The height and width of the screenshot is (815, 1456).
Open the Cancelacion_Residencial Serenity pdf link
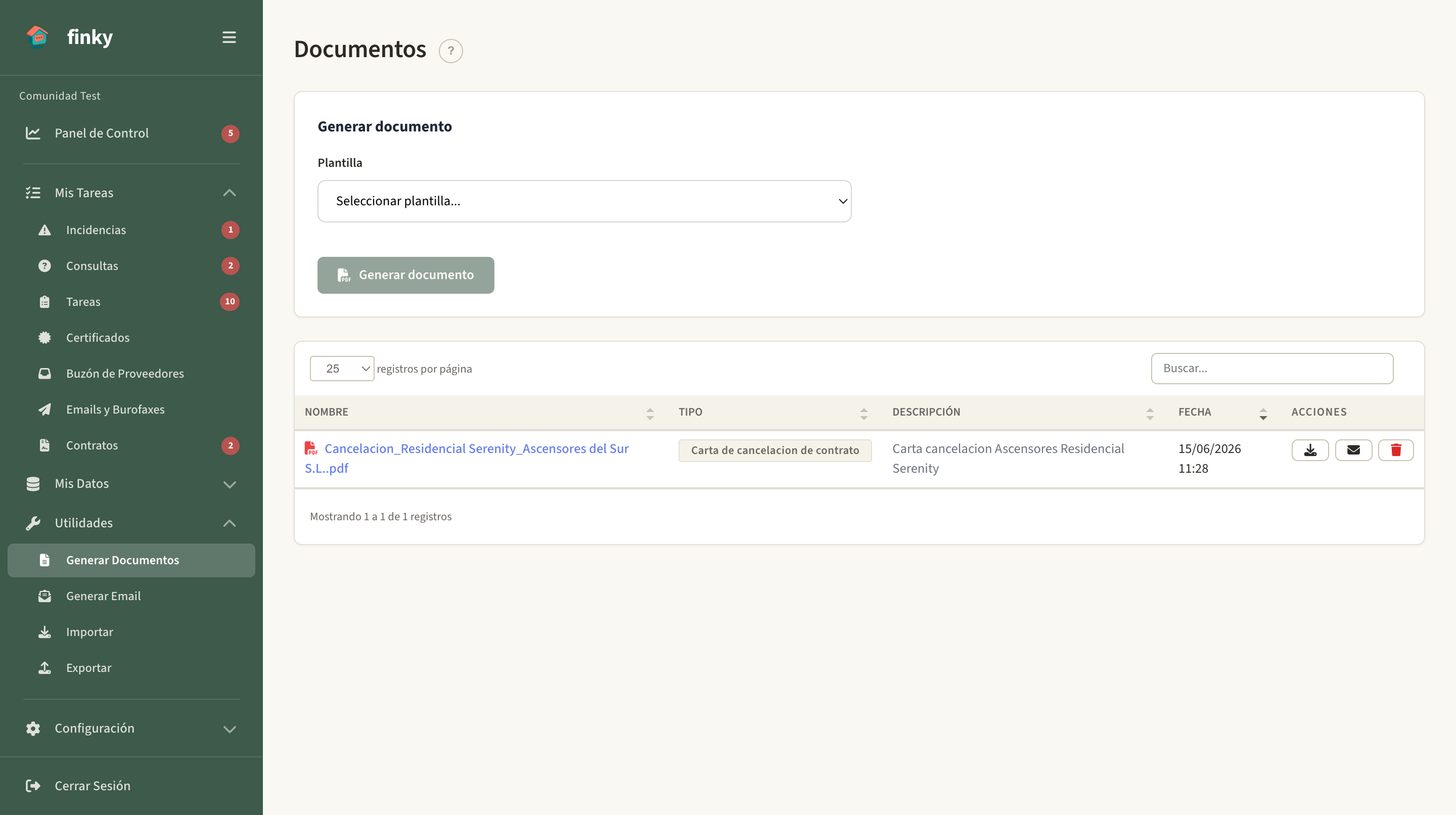(466, 459)
